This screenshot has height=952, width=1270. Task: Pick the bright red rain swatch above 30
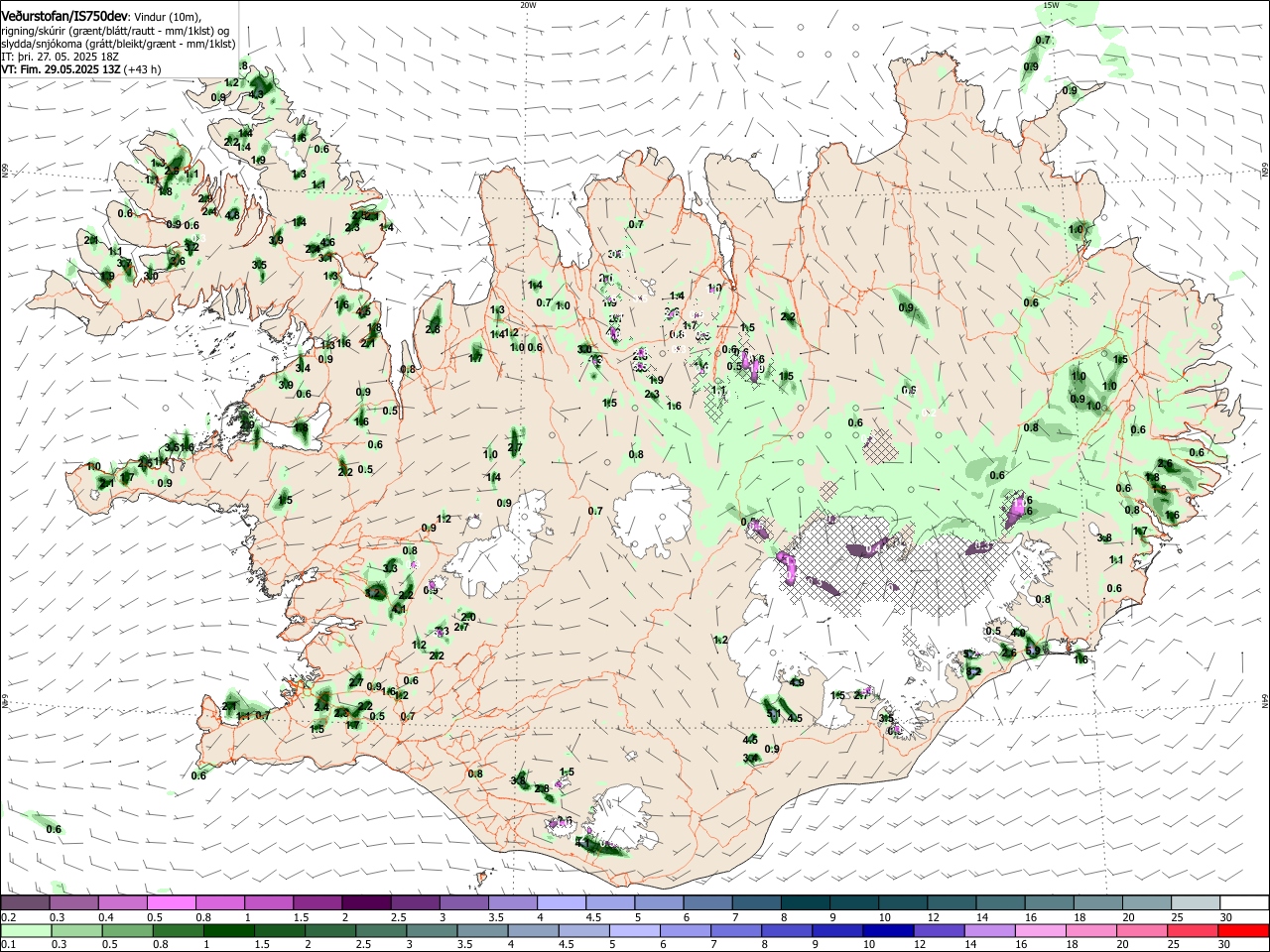click(x=1244, y=931)
